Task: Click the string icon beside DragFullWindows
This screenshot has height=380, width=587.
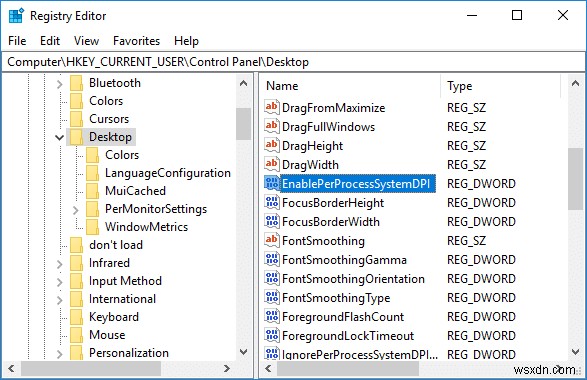Action: (x=272, y=126)
